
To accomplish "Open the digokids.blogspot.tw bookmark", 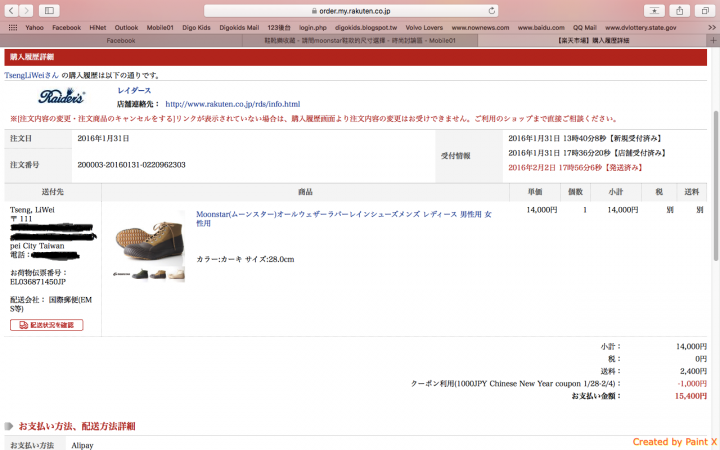I will pyautogui.click(x=366, y=28).
